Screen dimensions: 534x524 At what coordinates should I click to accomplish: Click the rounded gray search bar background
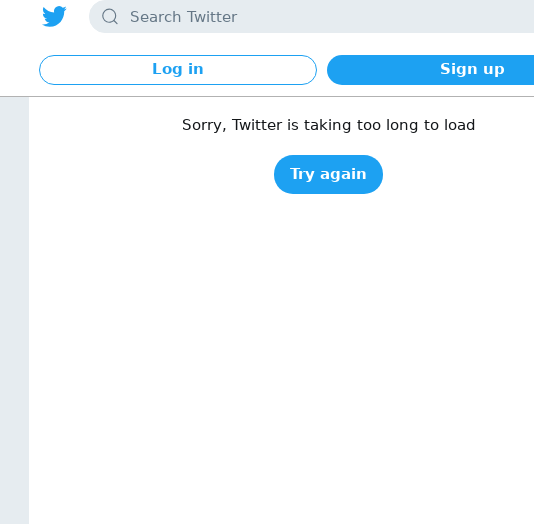(312, 16)
